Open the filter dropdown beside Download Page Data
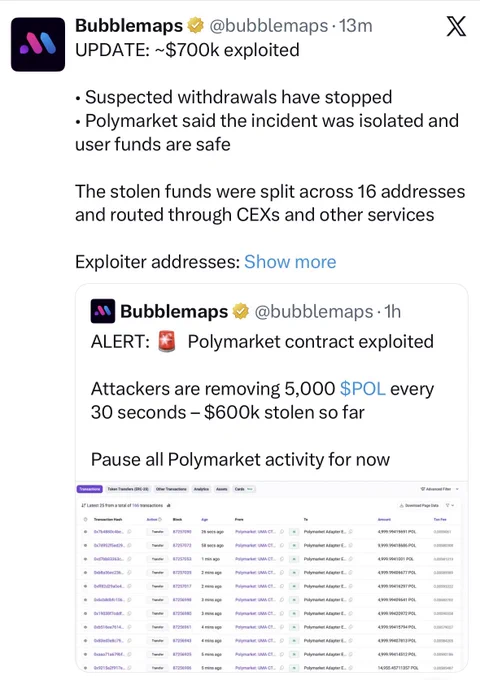The image size is (480, 680). click(x=450, y=505)
